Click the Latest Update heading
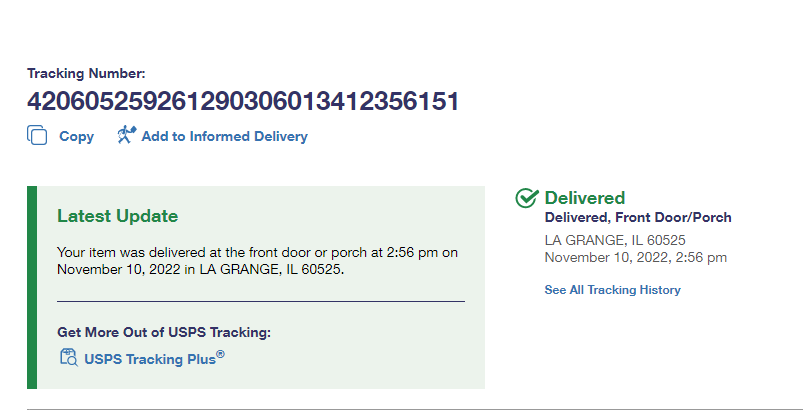This screenshot has height=413, width=803. click(117, 216)
